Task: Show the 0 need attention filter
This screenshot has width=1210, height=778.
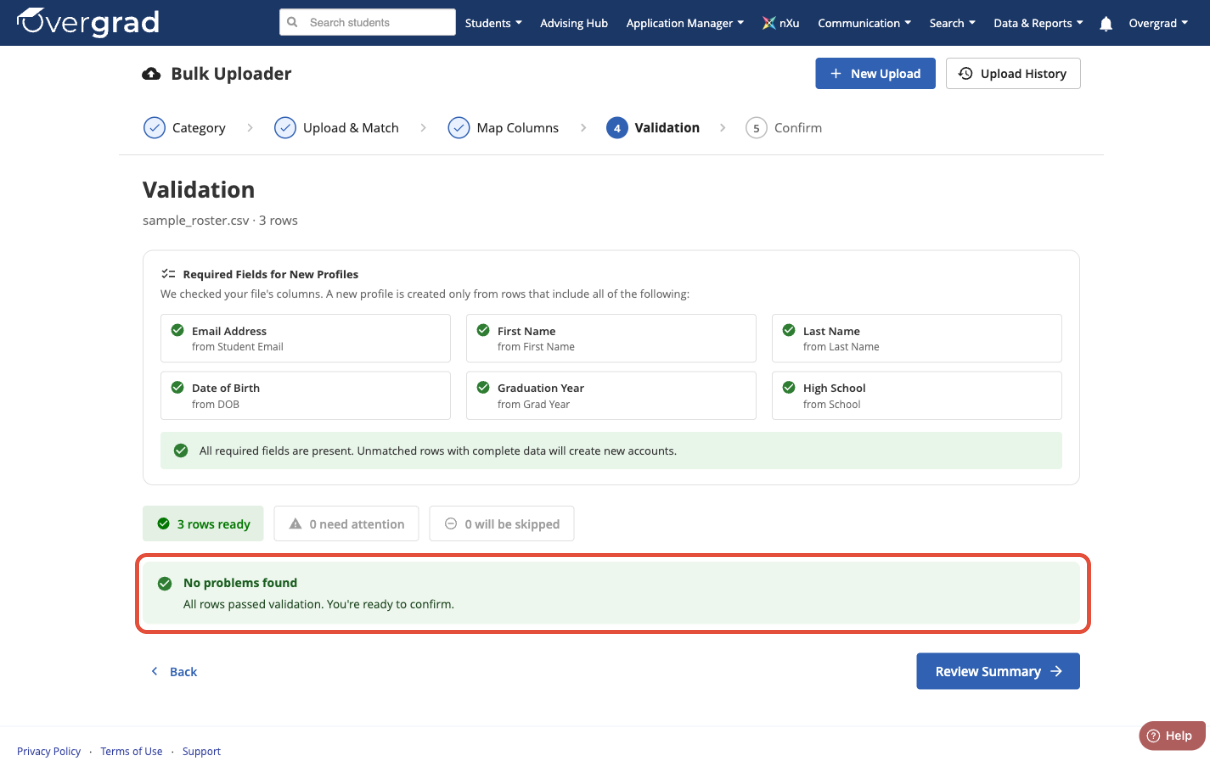Action: click(x=347, y=524)
